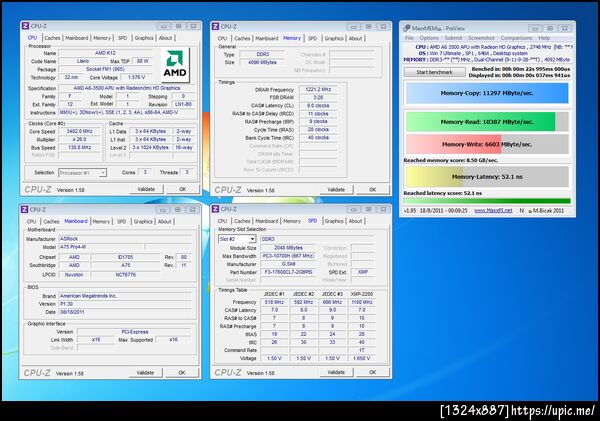
Task: Click the Memory-Write result bar
Action: point(487,144)
